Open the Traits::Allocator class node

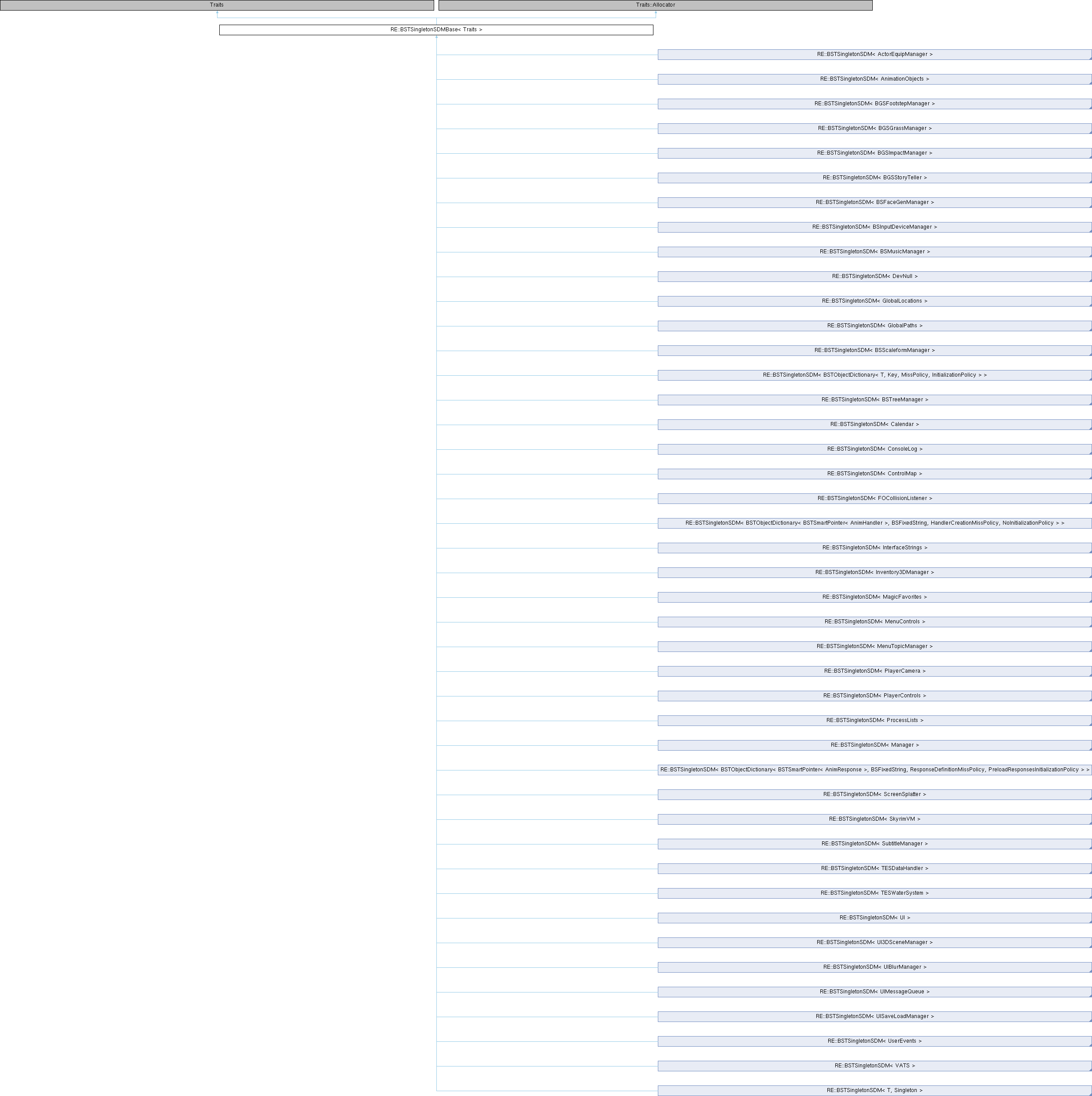point(655,5)
